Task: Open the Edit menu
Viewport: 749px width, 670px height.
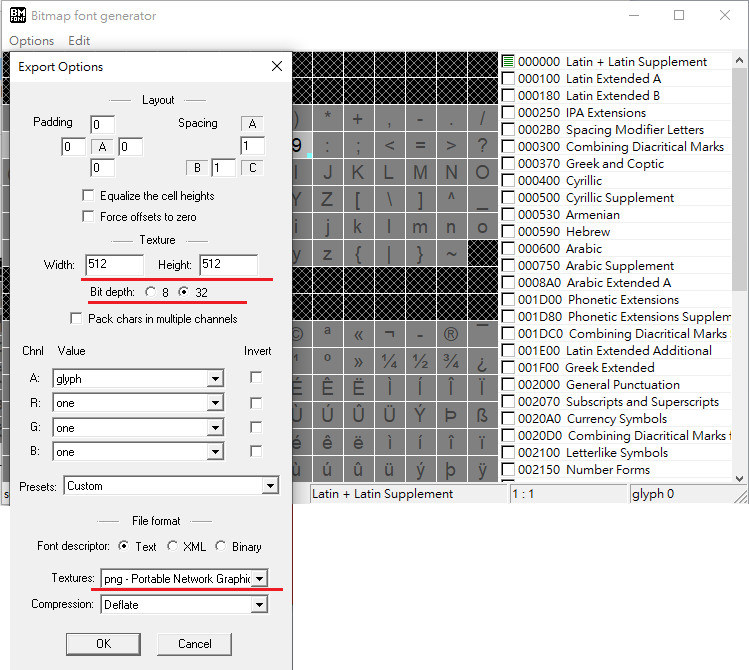Action: click(79, 41)
